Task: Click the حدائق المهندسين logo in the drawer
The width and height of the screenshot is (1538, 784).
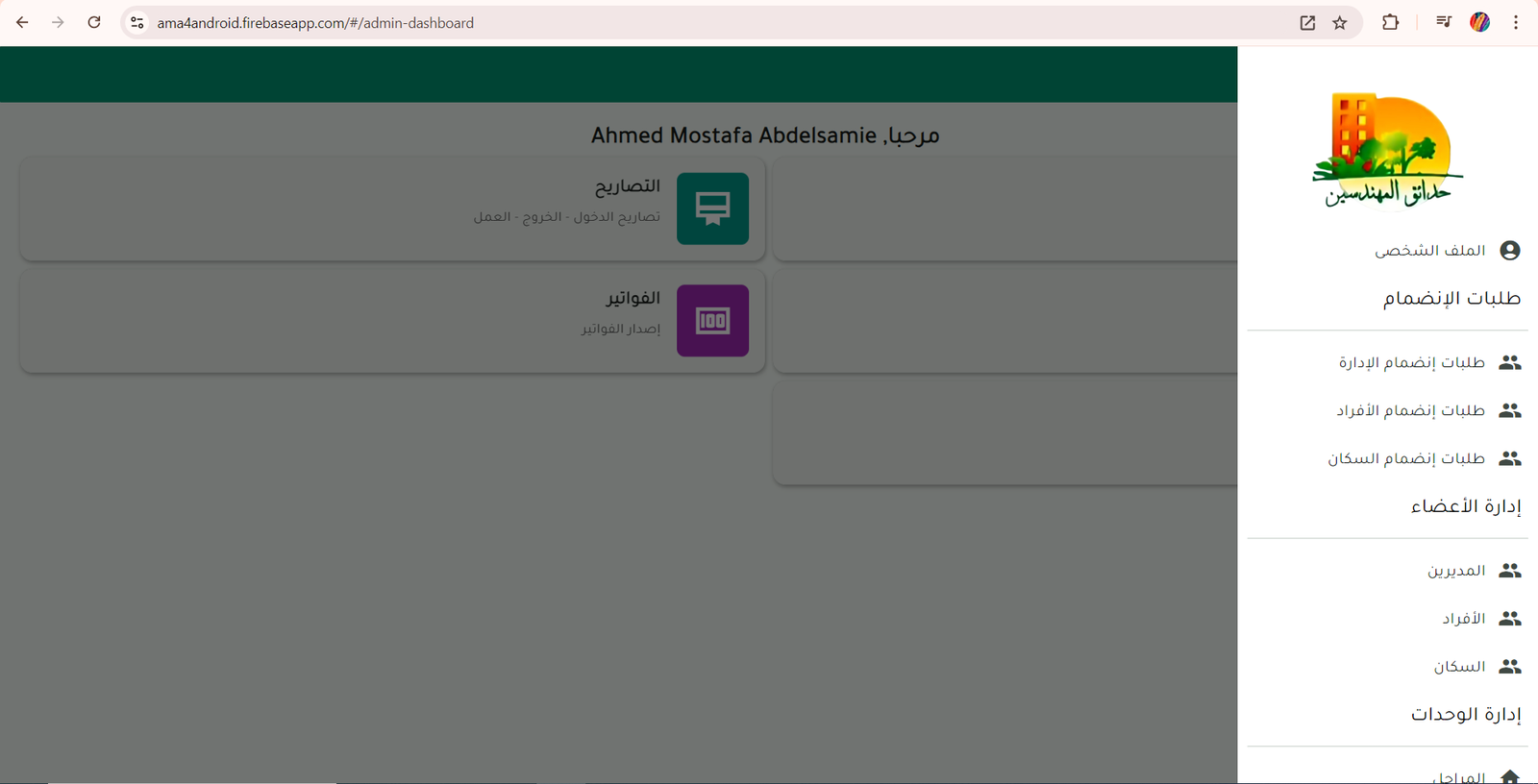Action: tap(1387, 150)
